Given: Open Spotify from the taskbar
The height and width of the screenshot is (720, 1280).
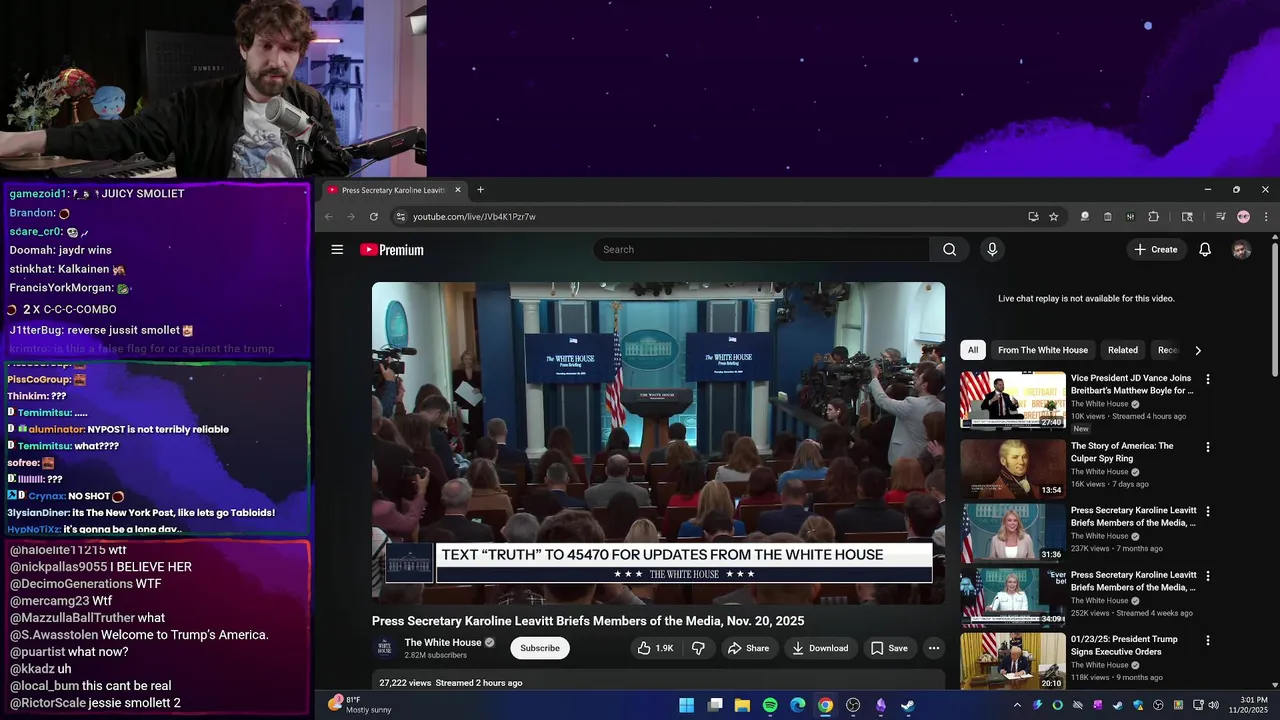Looking at the screenshot, I should (x=770, y=705).
